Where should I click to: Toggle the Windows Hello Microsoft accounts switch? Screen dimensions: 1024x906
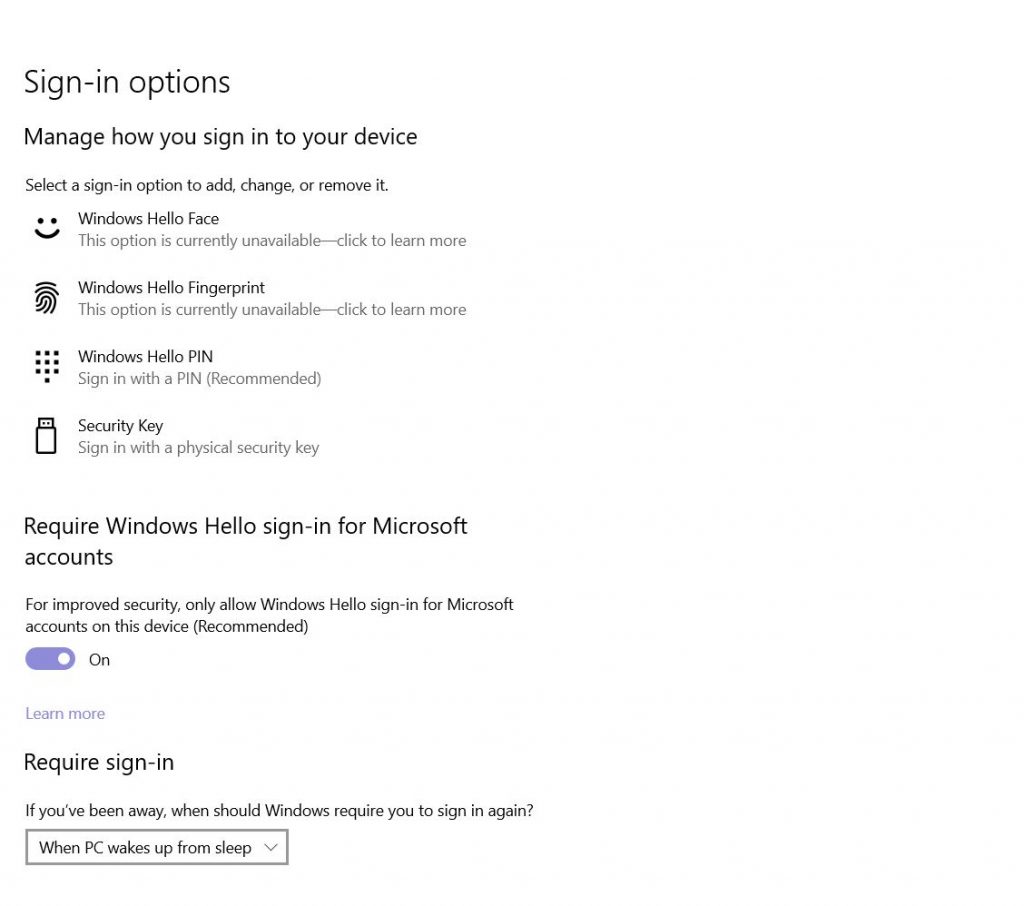[x=50, y=659]
